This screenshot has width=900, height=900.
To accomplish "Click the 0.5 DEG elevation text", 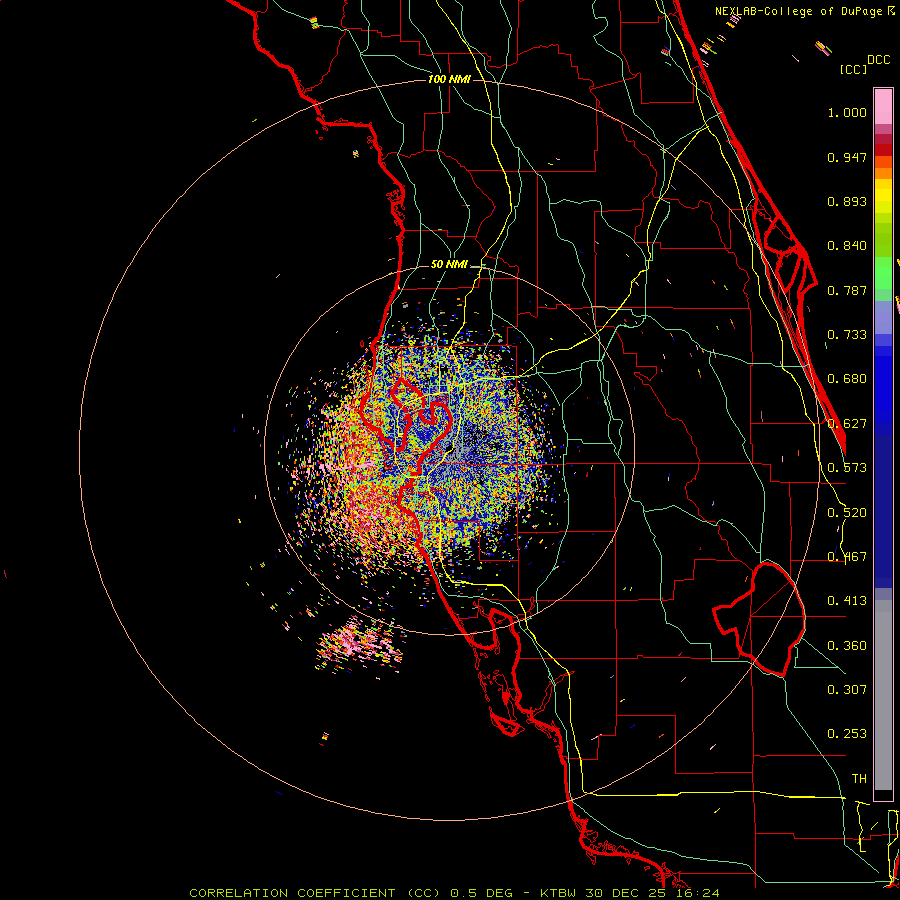I will pyautogui.click(x=481, y=893).
